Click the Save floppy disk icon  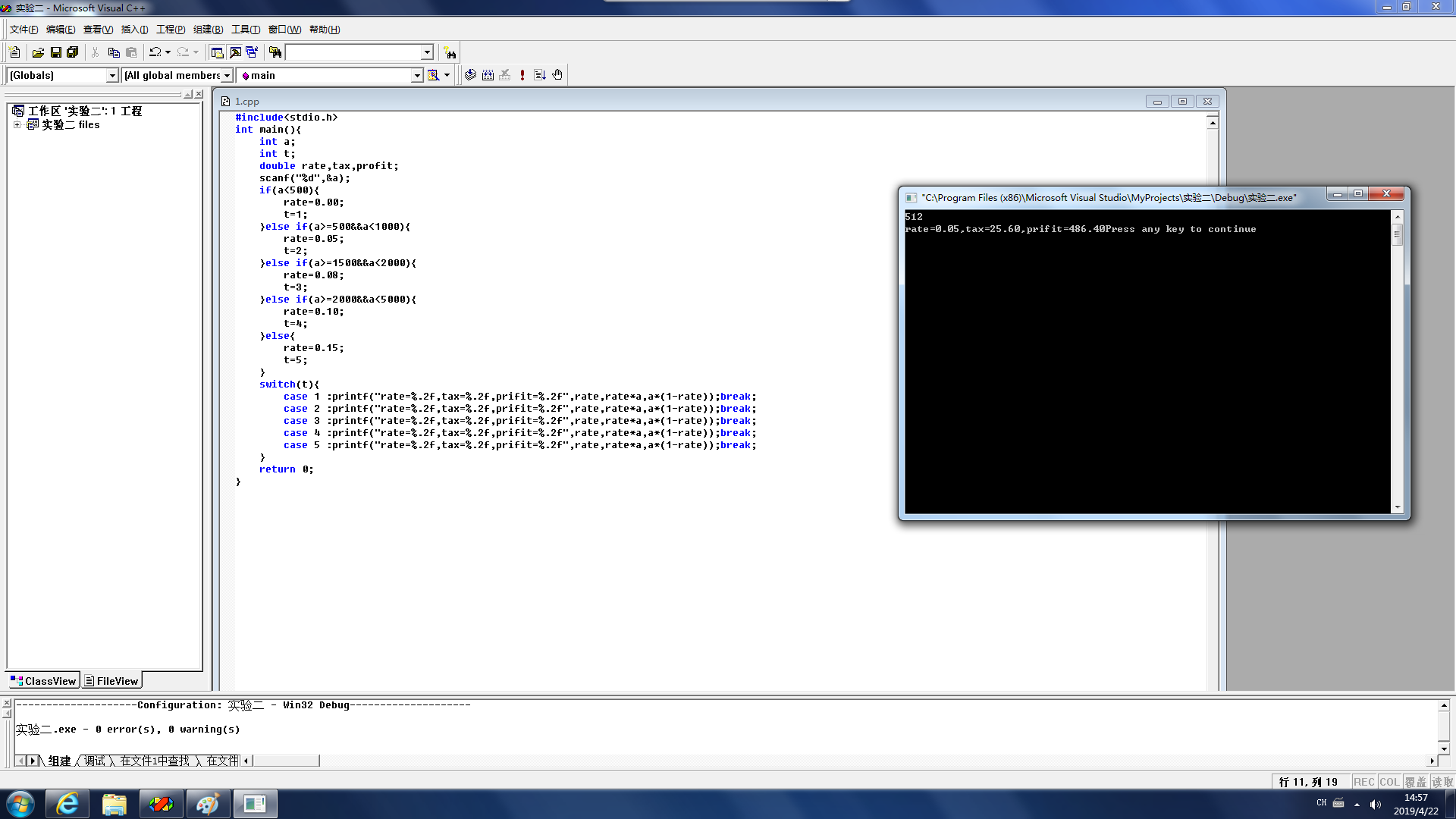(x=55, y=52)
